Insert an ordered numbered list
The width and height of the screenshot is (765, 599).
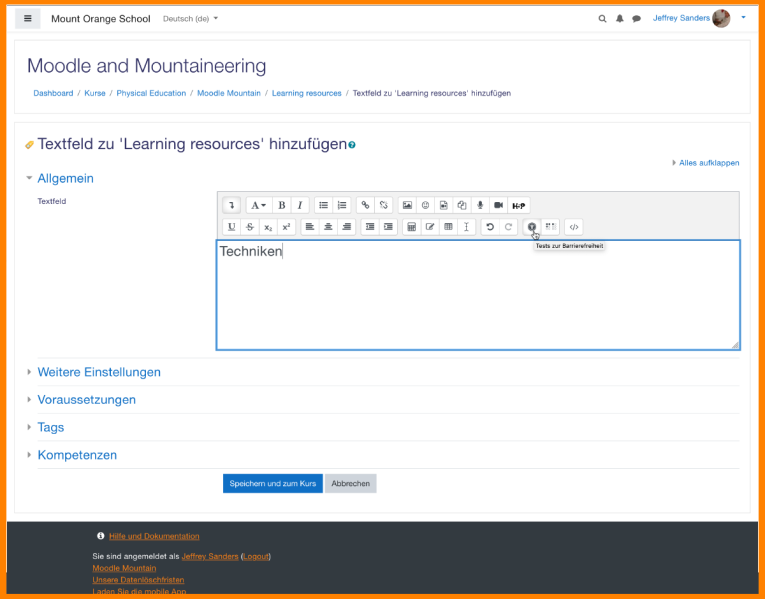(x=342, y=205)
